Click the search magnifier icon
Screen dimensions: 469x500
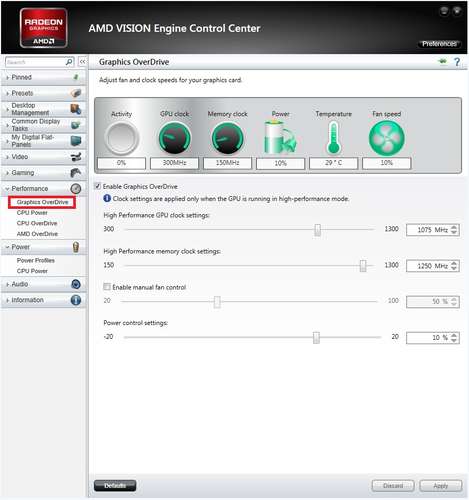pos(69,62)
